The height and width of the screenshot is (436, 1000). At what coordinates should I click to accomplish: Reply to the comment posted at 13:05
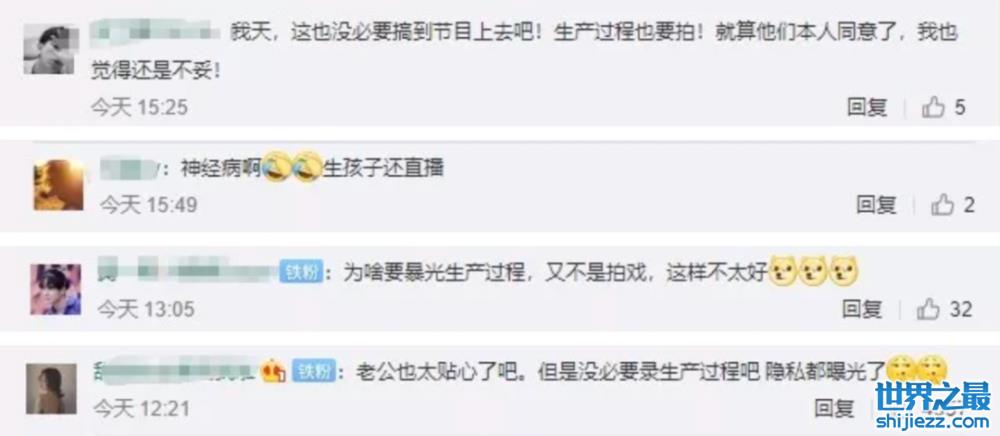pyautogui.click(x=862, y=310)
